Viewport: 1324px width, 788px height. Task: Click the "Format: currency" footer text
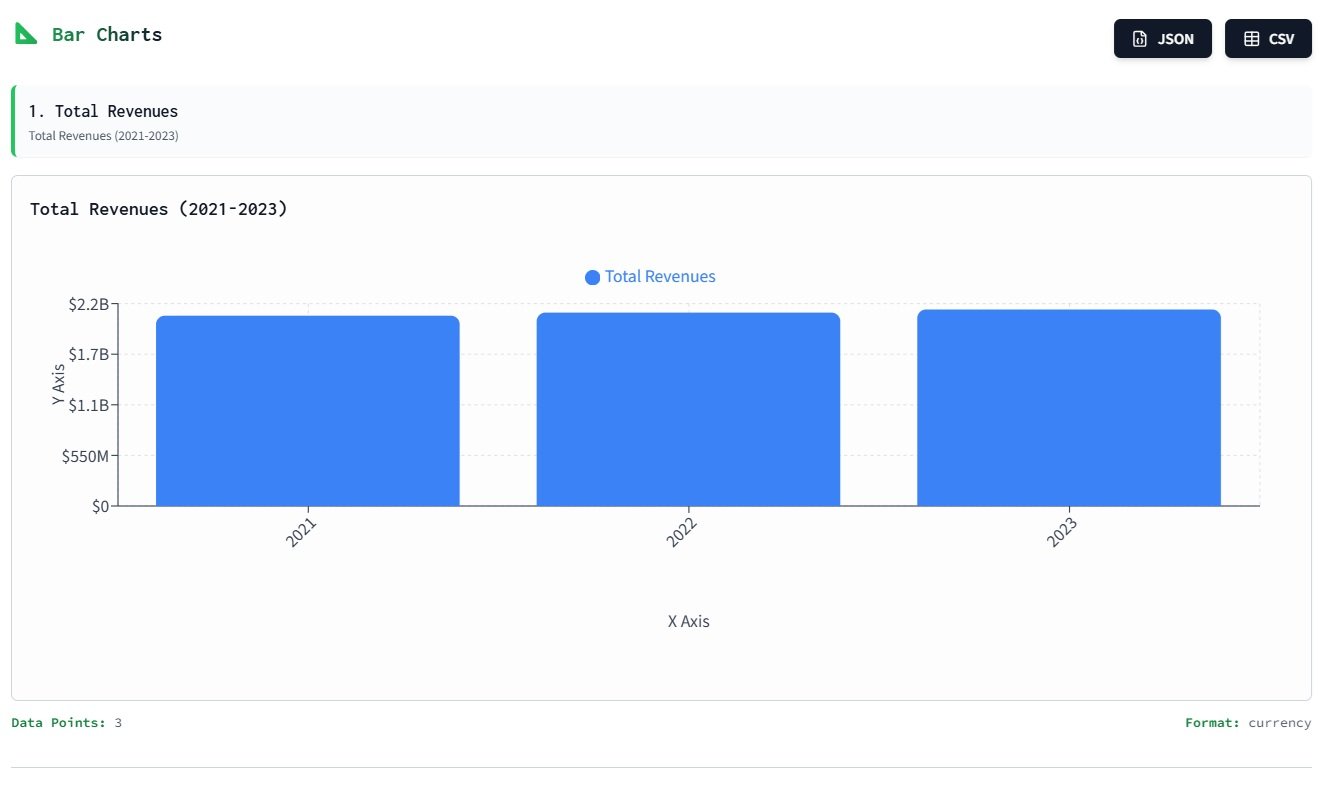[x=1247, y=722]
